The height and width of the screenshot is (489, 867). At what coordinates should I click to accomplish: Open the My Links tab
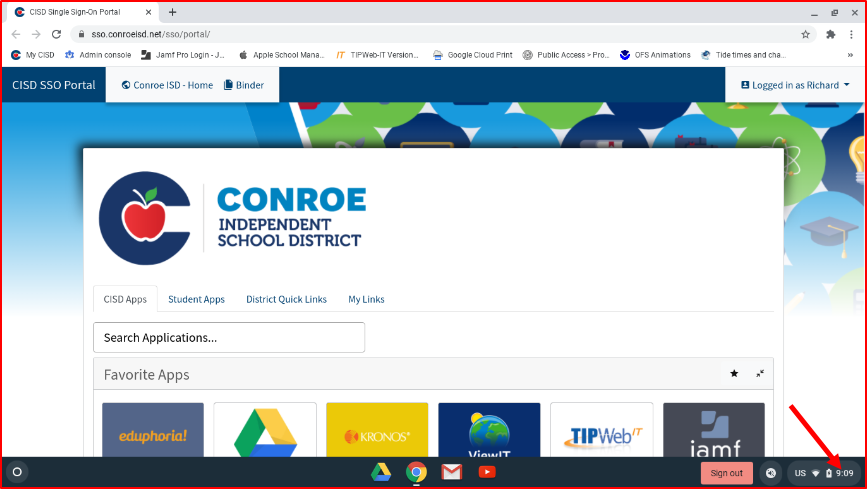point(366,299)
